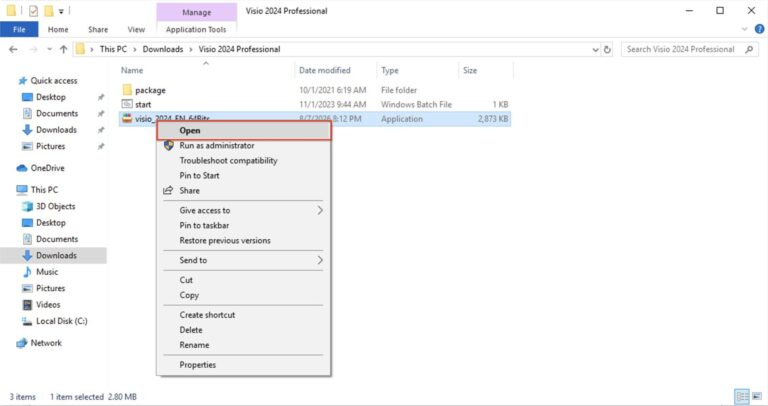Click the Help question mark icon
768x406 pixels.
(x=759, y=29)
